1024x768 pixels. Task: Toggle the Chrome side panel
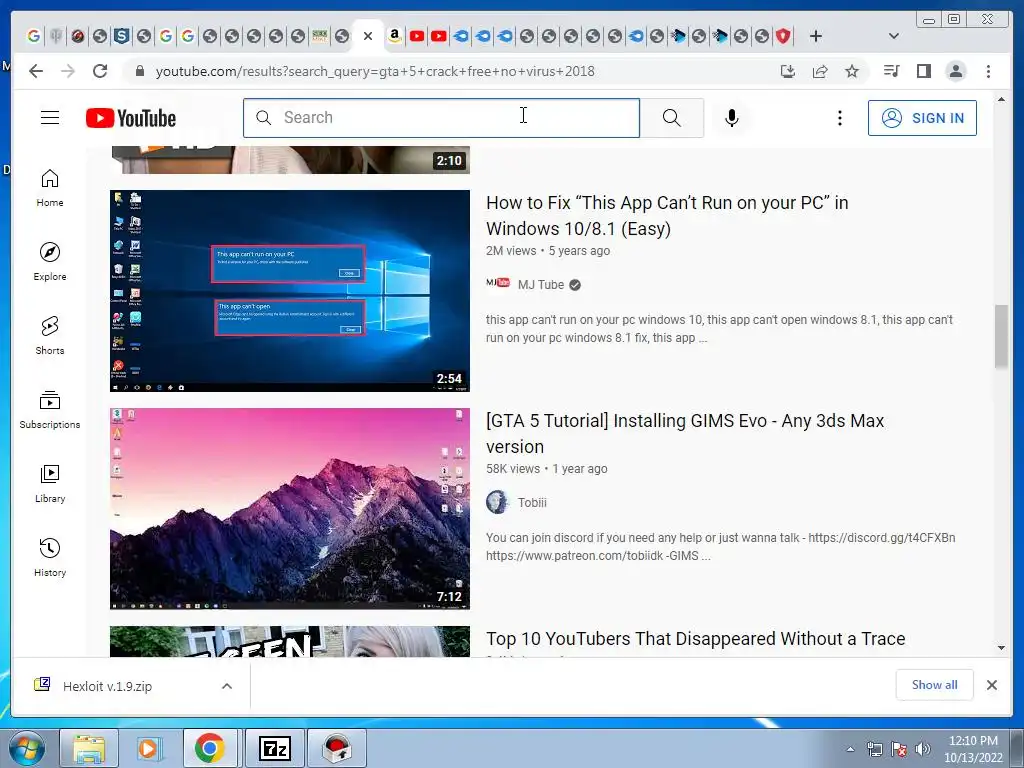coord(923,71)
